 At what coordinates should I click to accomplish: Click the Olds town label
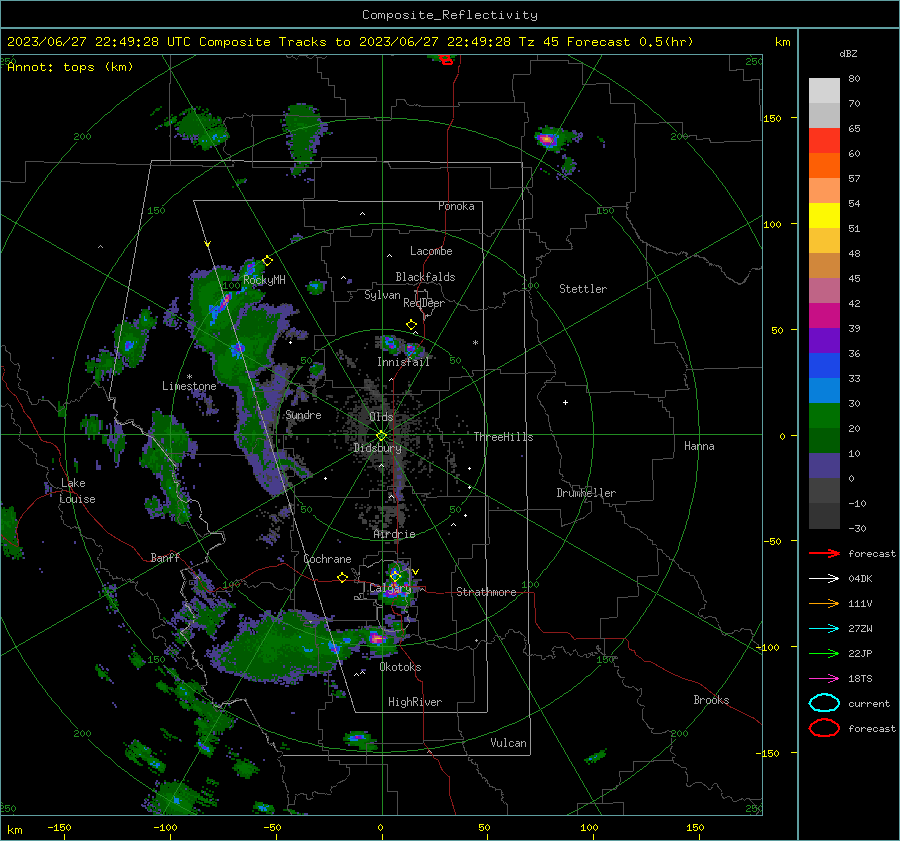(381, 417)
